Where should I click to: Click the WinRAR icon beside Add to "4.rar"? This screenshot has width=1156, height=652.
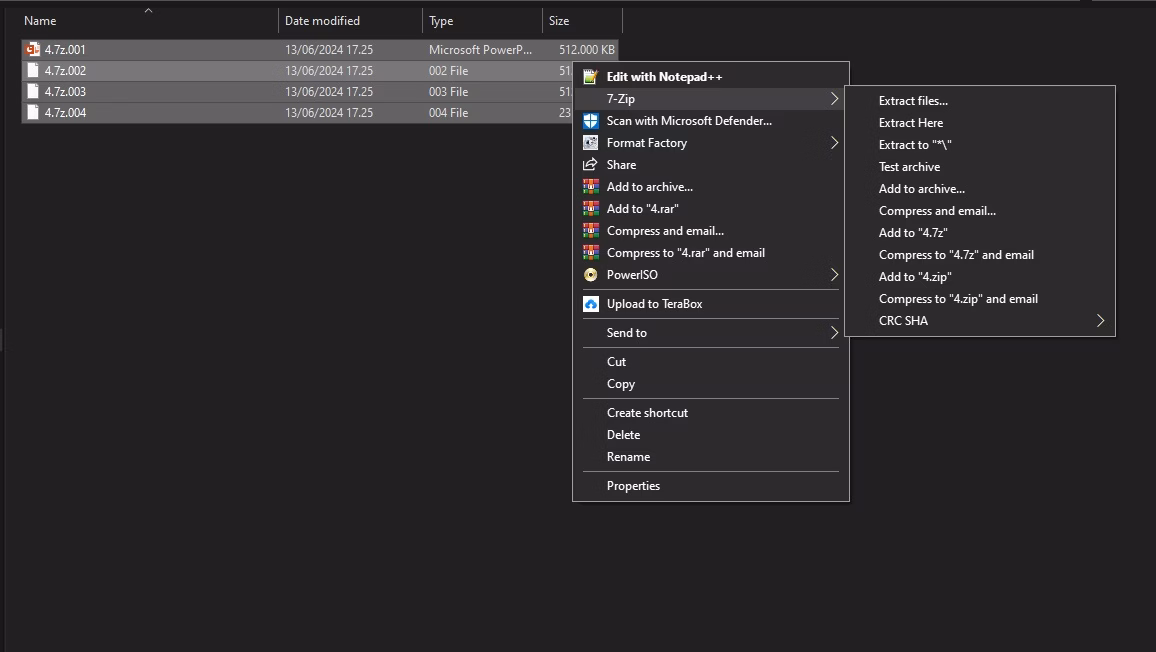591,209
